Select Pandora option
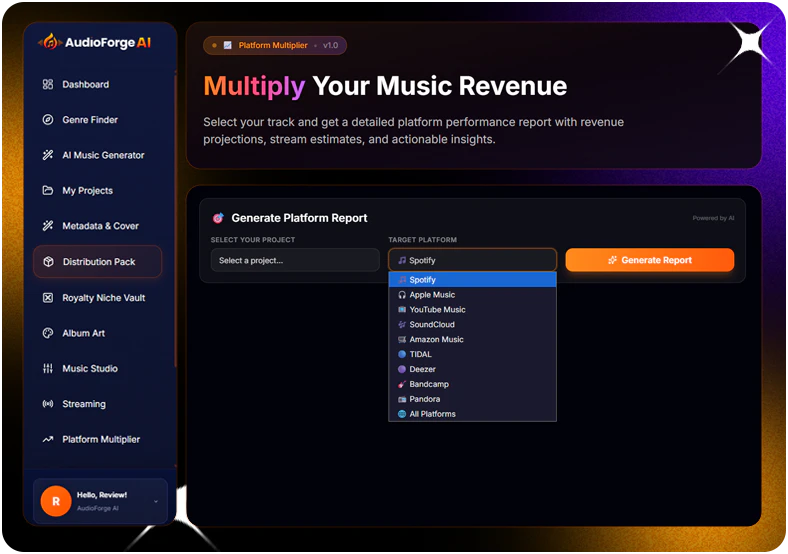The height and width of the screenshot is (554, 788). pyautogui.click(x=472, y=399)
